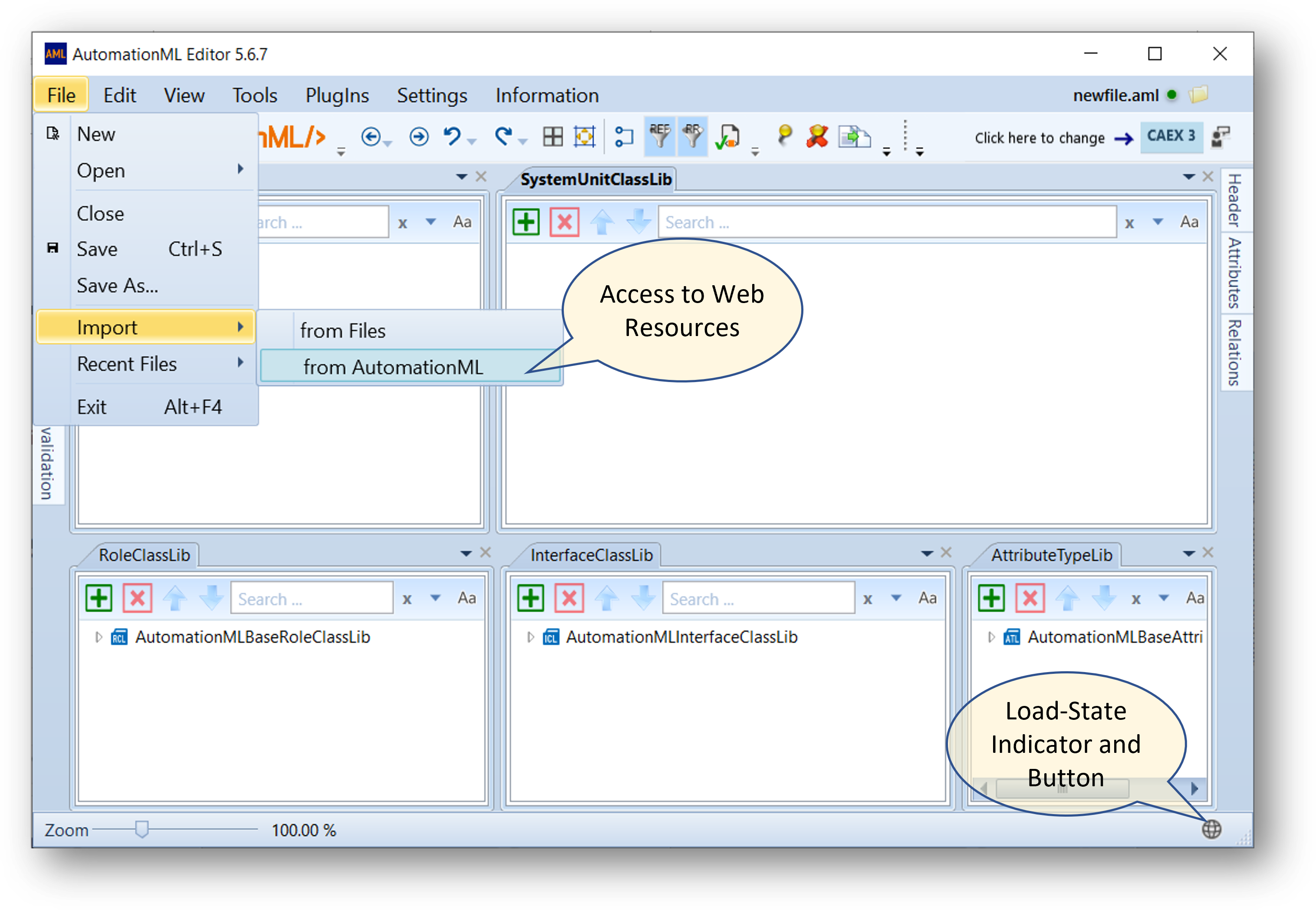The width and height of the screenshot is (1316, 910).
Task: Move item down in RoleClassLib panel
Action: [211, 598]
